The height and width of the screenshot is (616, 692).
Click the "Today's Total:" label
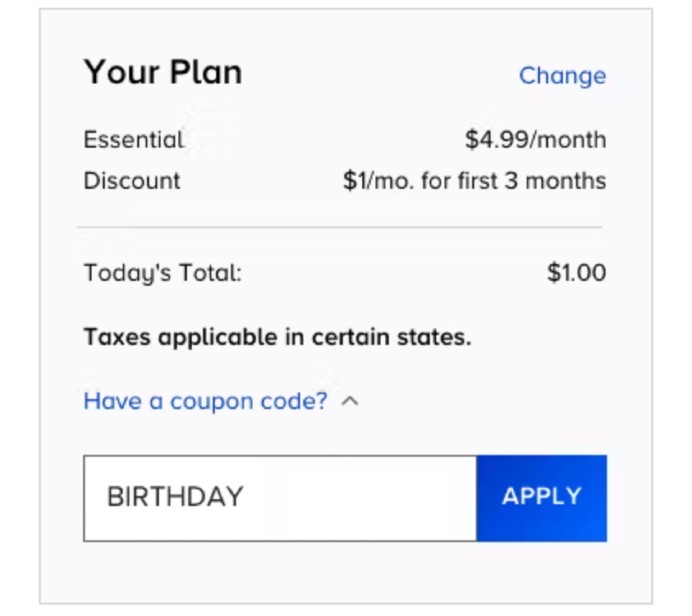[x=162, y=273]
